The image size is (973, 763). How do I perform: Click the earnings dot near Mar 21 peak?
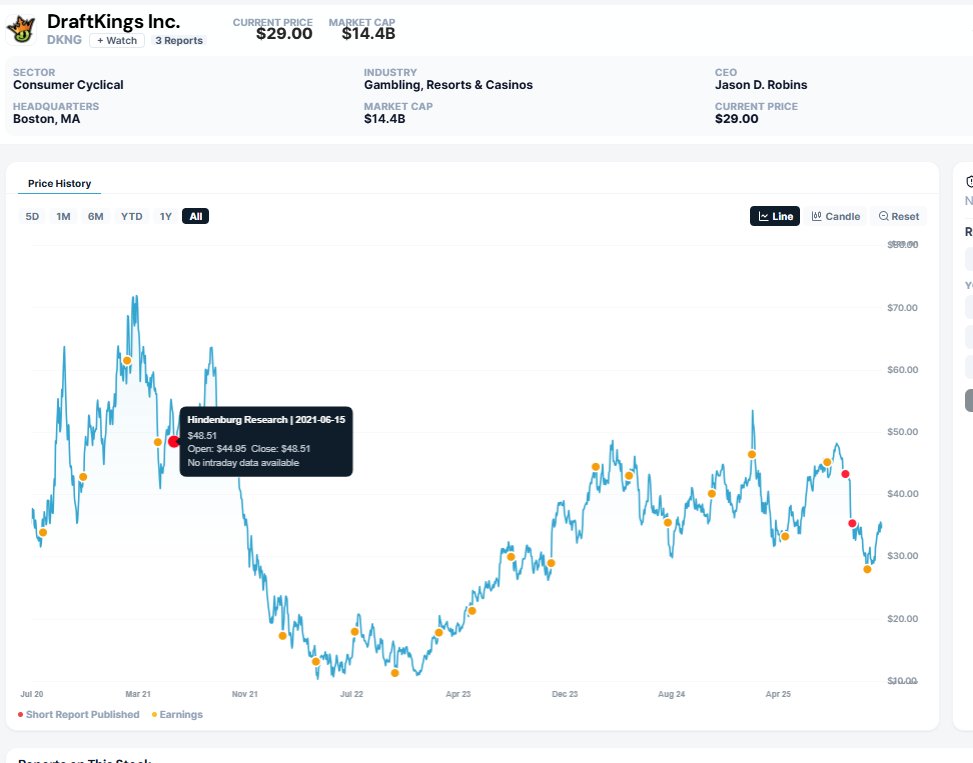pyautogui.click(x=127, y=360)
